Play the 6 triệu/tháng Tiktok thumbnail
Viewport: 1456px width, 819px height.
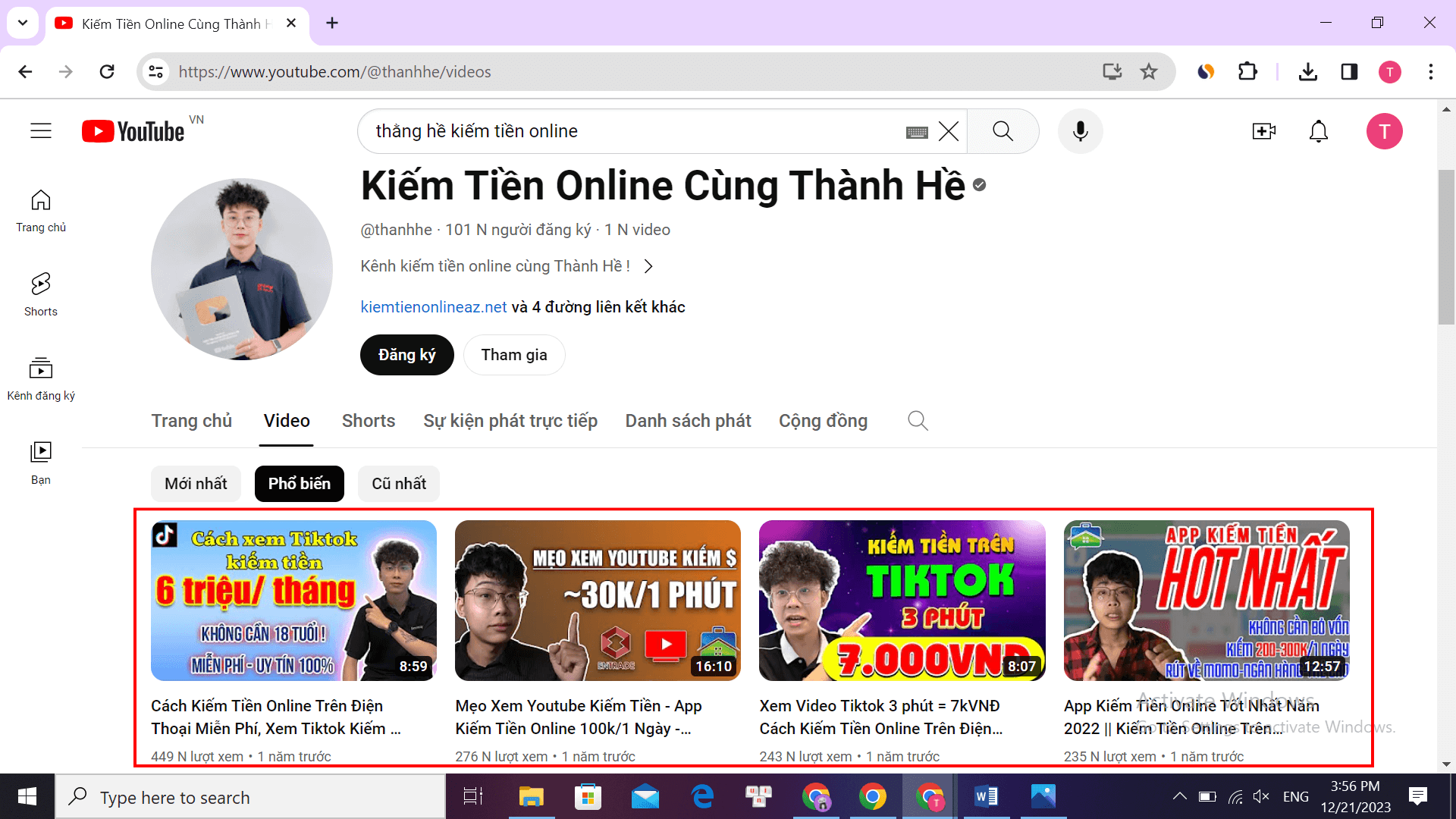coord(293,601)
